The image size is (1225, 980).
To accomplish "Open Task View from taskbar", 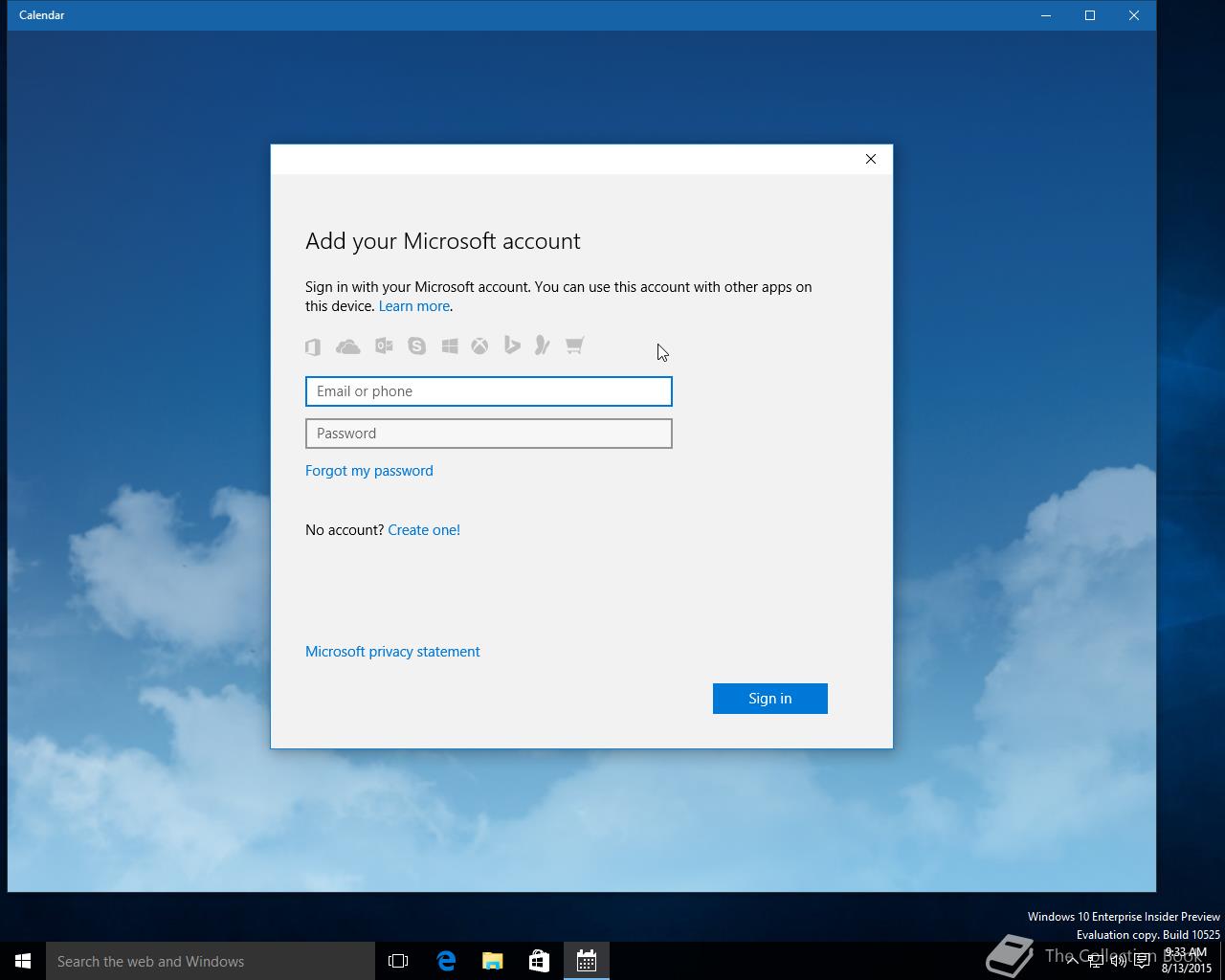I will click(x=398, y=961).
